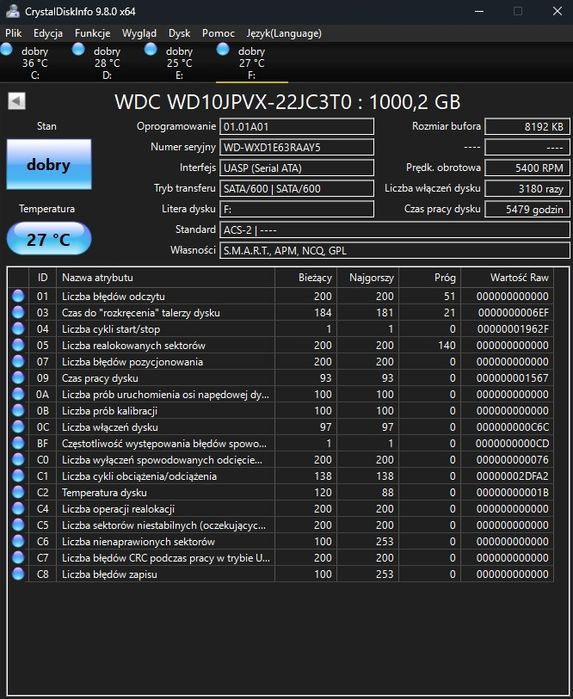This screenshot has height=699, width=573.
Task: Click status orb for row BF shock errors
Action: [x=18, y=443]
